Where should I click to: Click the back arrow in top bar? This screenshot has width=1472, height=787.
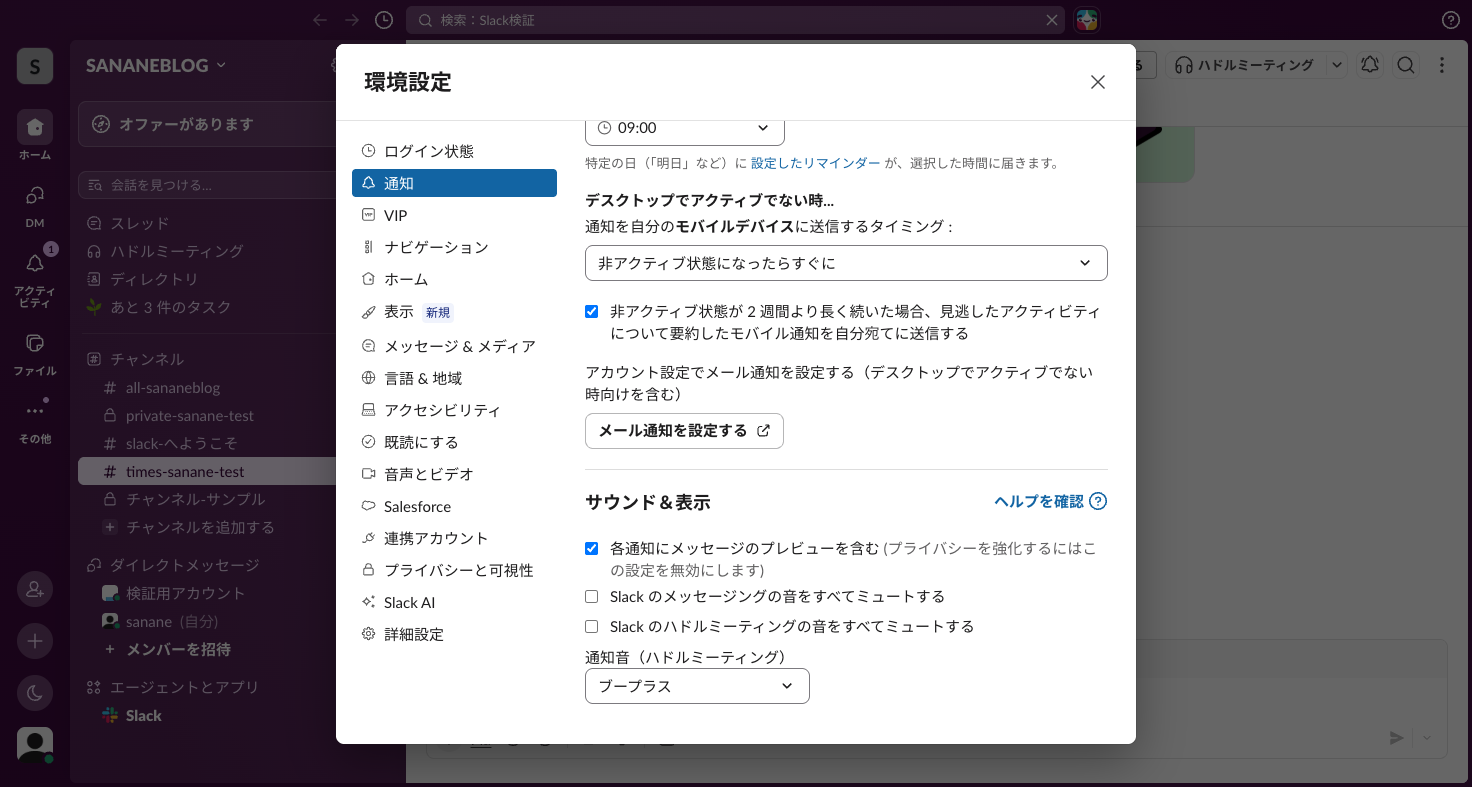coord(320,20)
